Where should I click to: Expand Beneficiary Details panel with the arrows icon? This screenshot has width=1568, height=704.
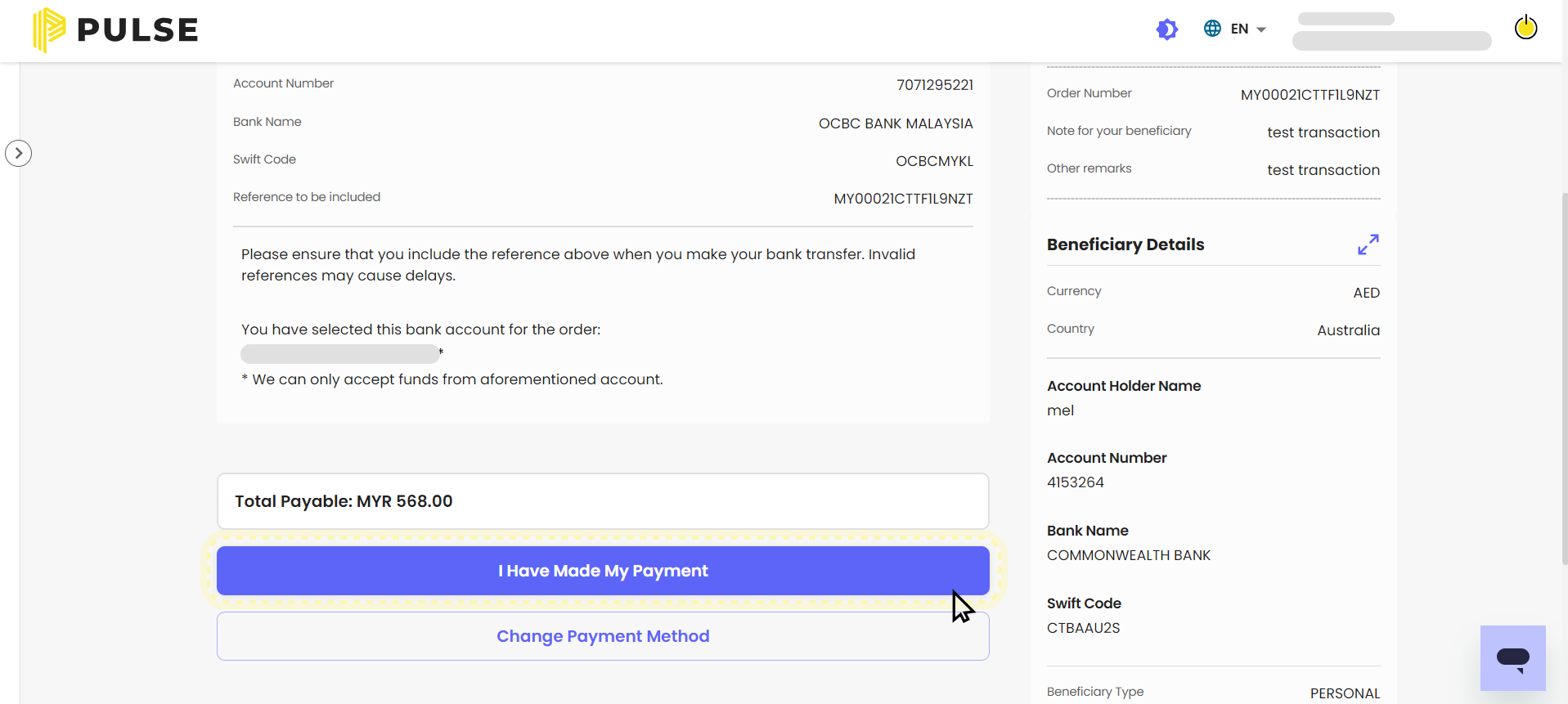pyautogui.click(x=1368, y=244)
